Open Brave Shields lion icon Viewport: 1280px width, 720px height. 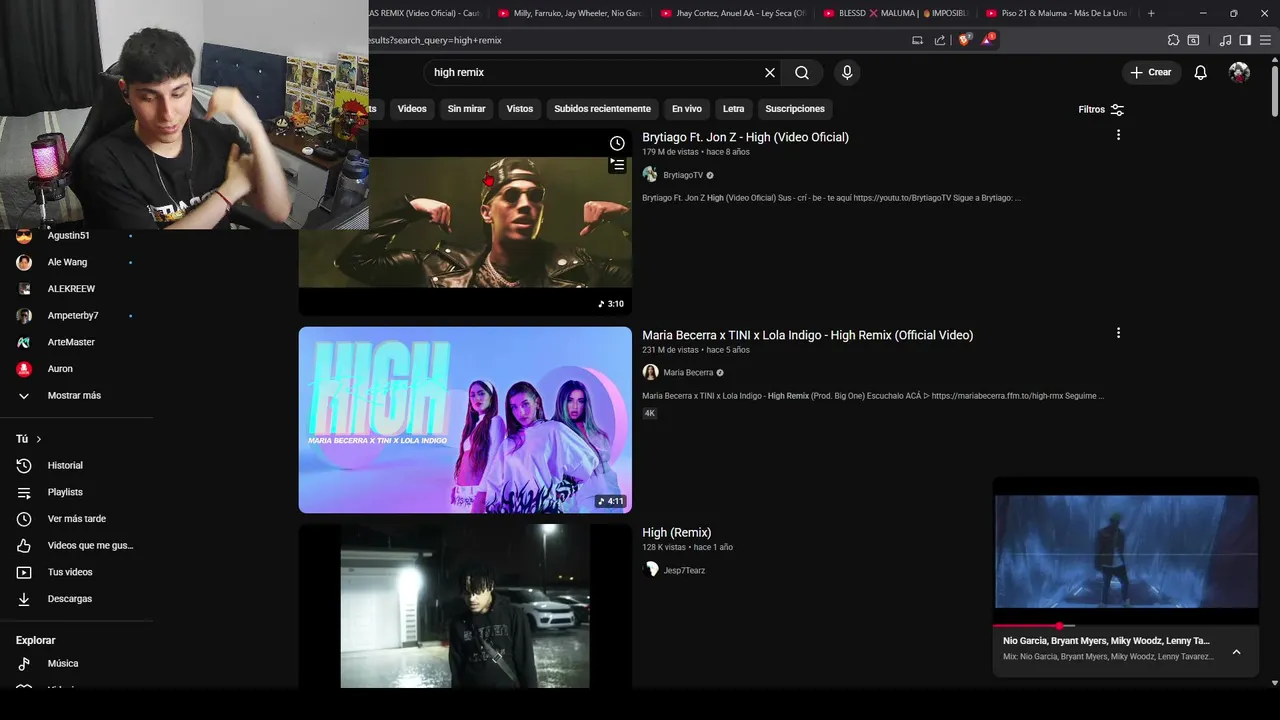[x=964, y=40]
